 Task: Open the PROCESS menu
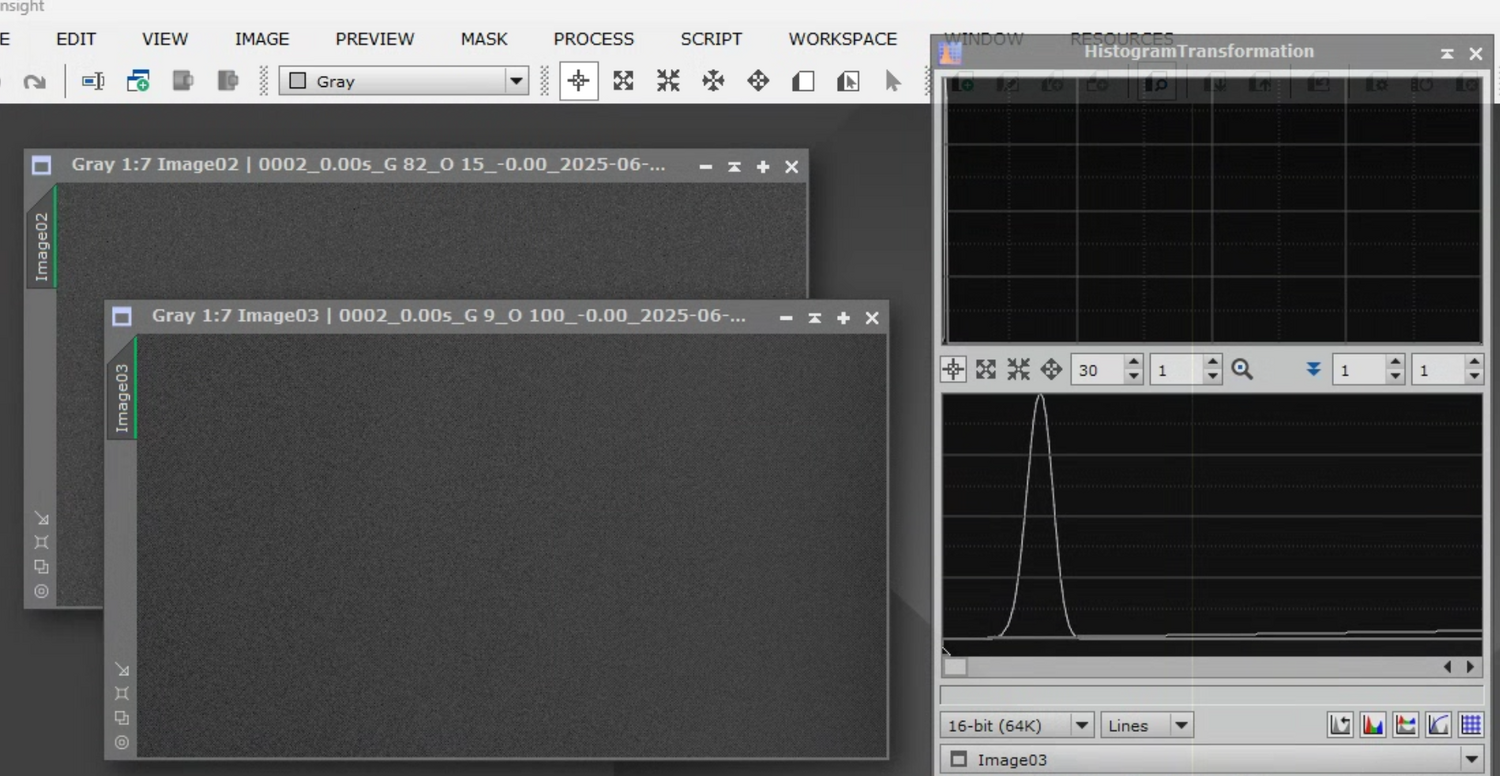(x=594, y=39)
